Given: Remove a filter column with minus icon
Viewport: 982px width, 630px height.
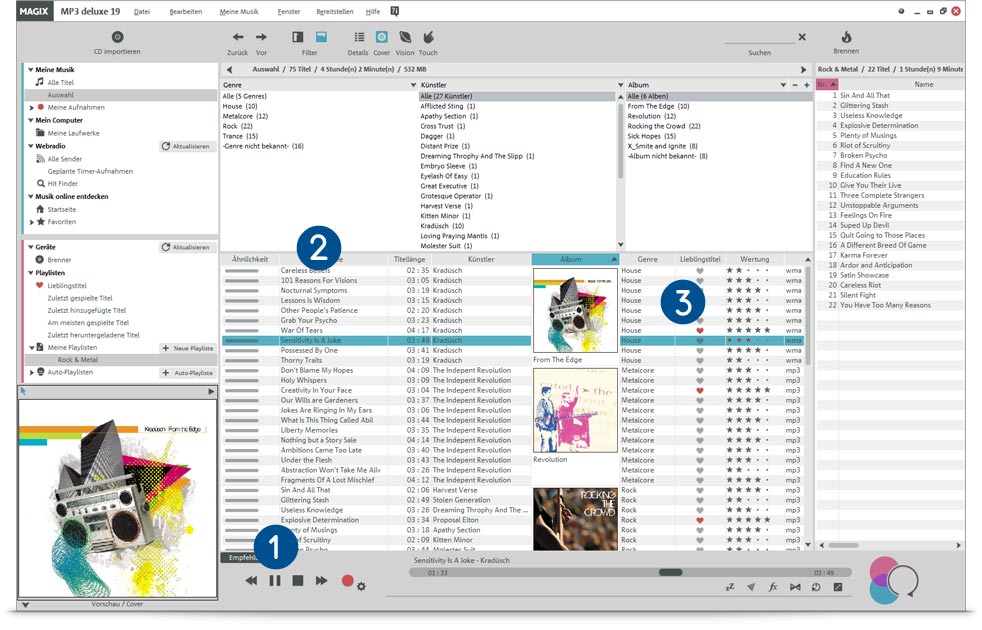Looking at the screenshot, I should pos(795,85).
